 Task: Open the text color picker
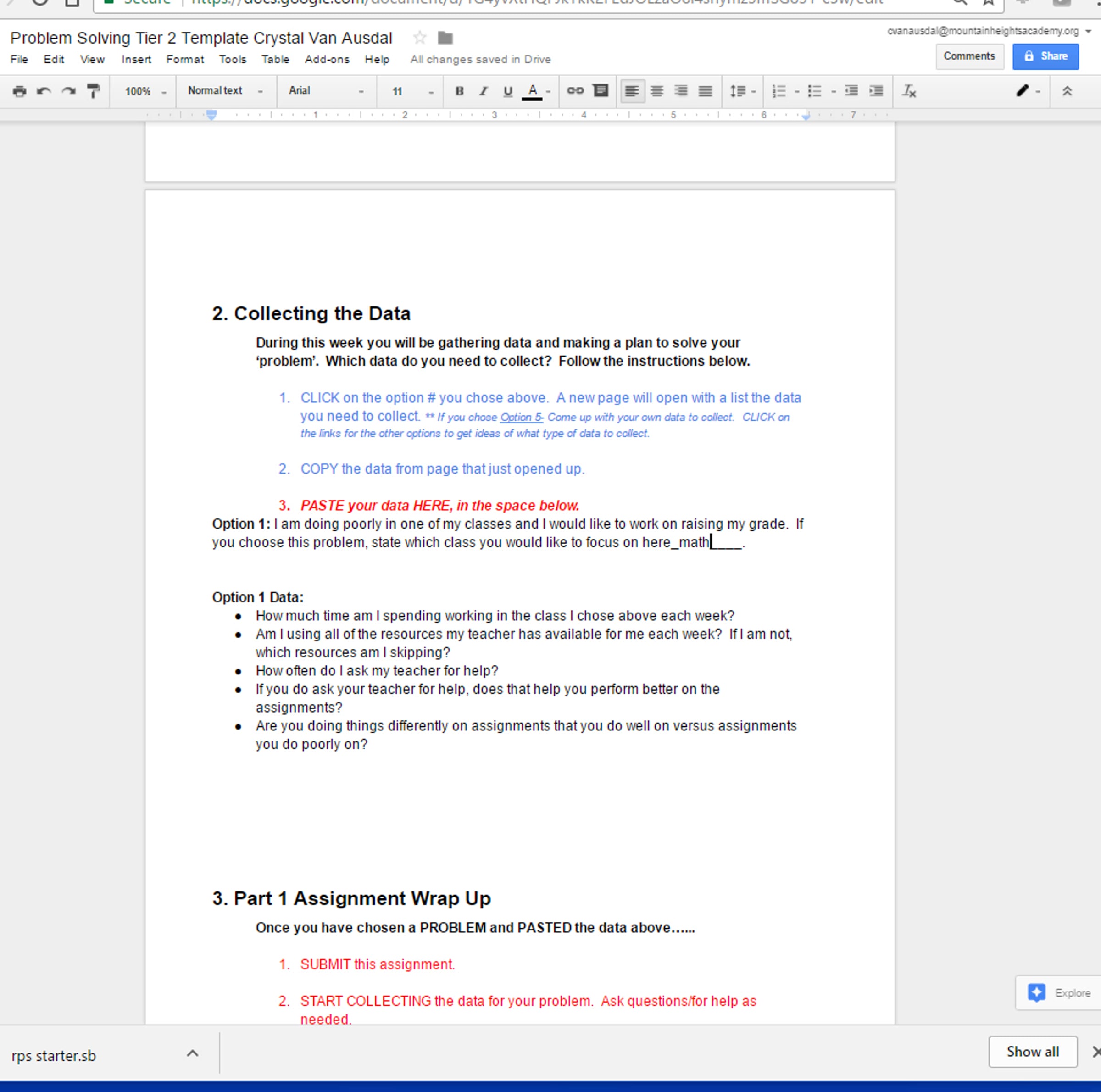533,91
